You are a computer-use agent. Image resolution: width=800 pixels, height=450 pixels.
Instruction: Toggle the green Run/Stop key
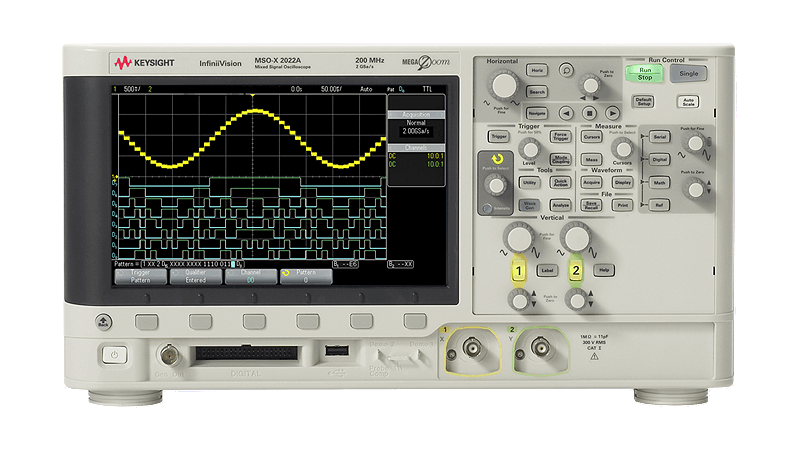[644, 73]
